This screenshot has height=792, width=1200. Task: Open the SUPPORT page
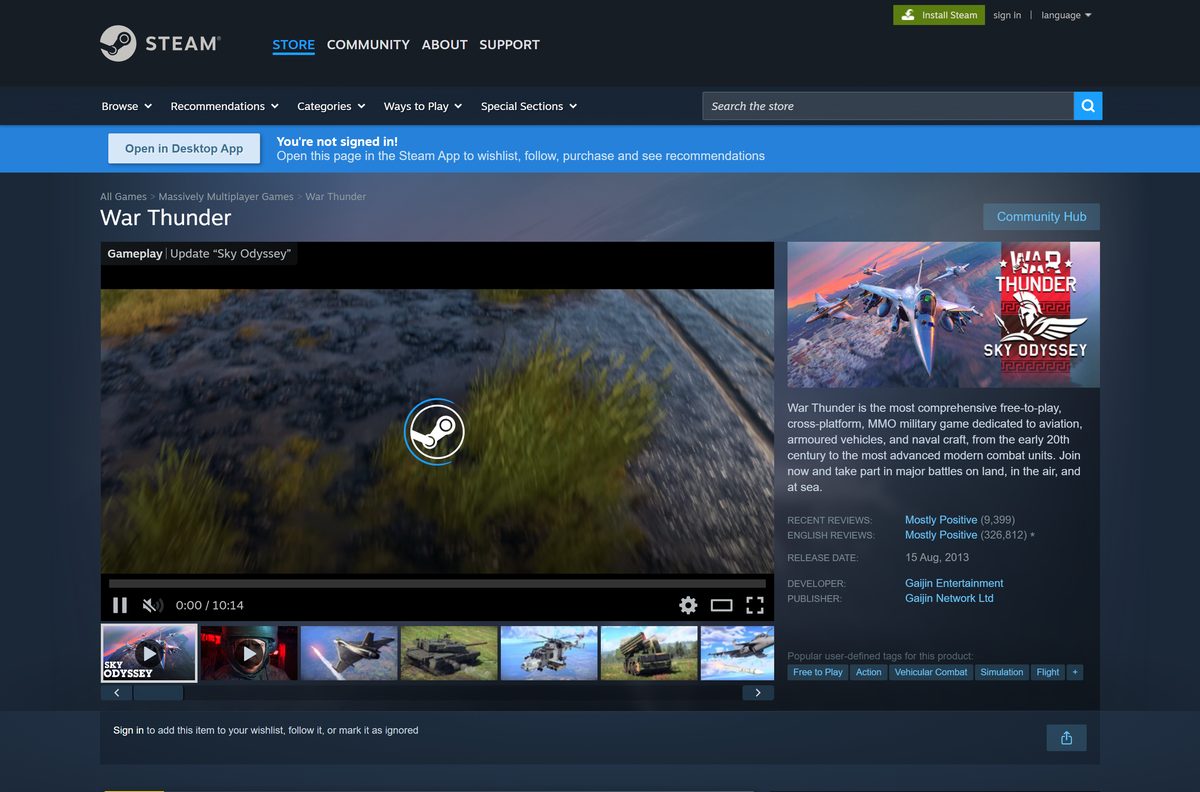point(509,44)
